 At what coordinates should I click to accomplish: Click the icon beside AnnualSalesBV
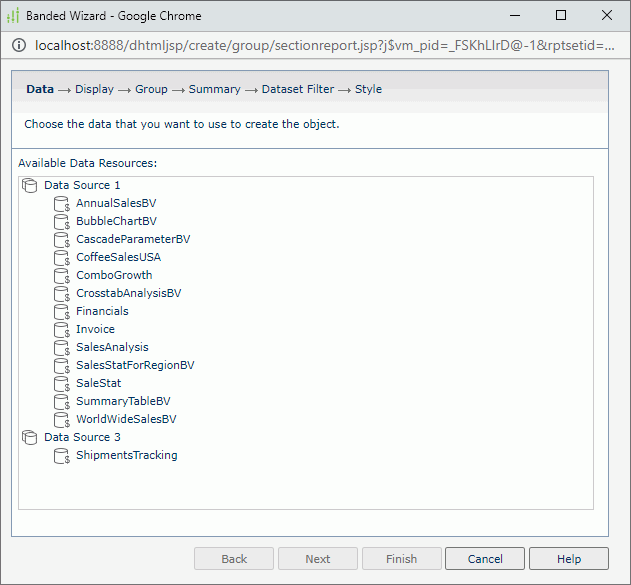pos(62,204)
